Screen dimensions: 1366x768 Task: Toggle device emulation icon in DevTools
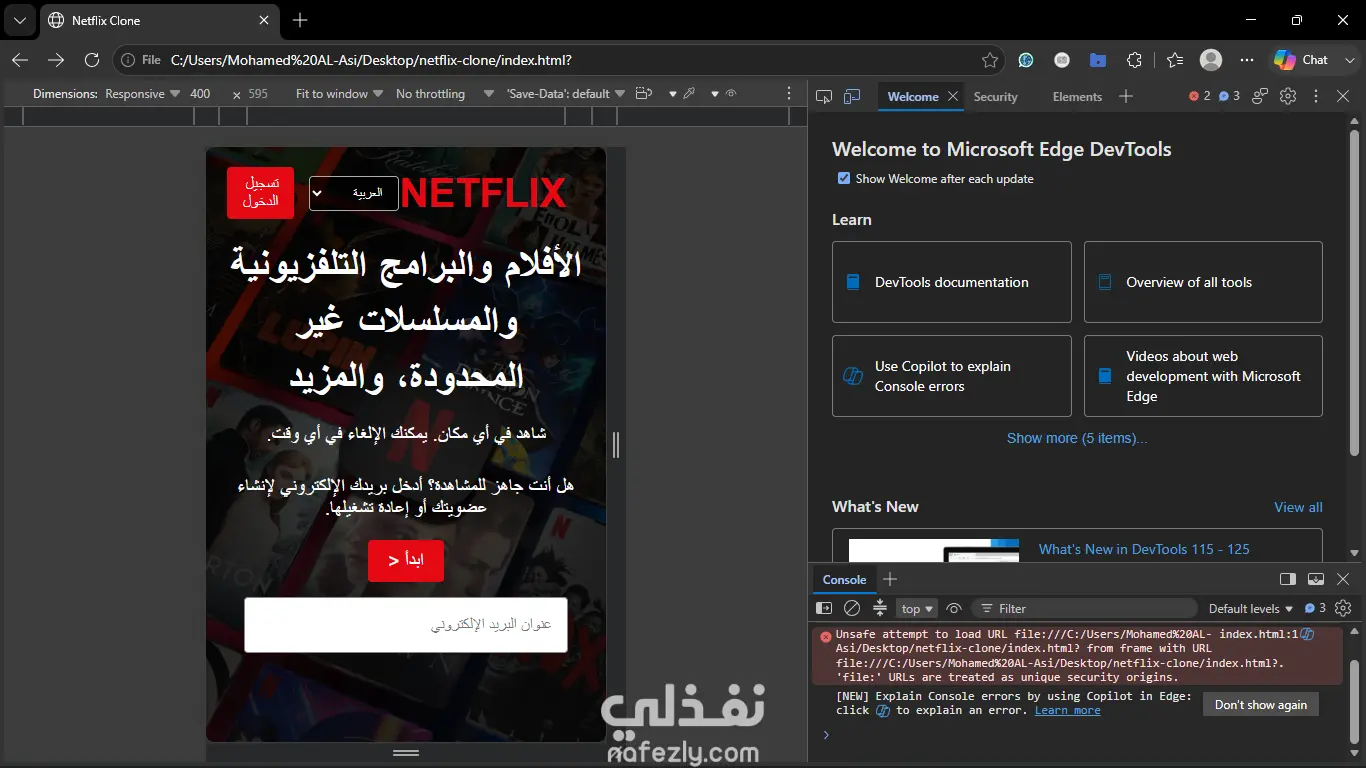coord(852,97)
